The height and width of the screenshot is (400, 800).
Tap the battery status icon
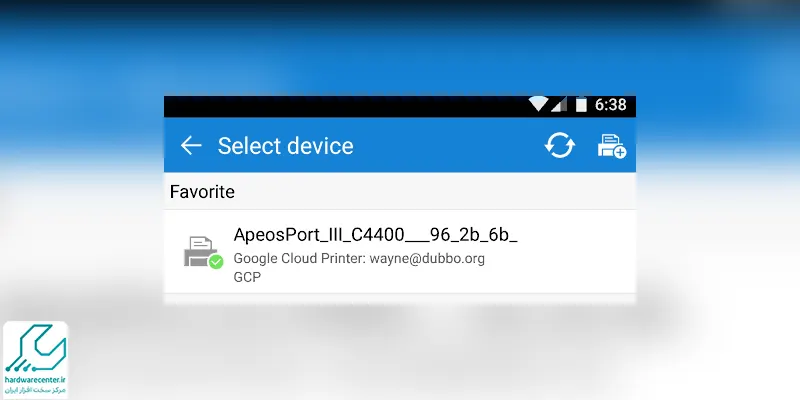click(x=581, y=105)
